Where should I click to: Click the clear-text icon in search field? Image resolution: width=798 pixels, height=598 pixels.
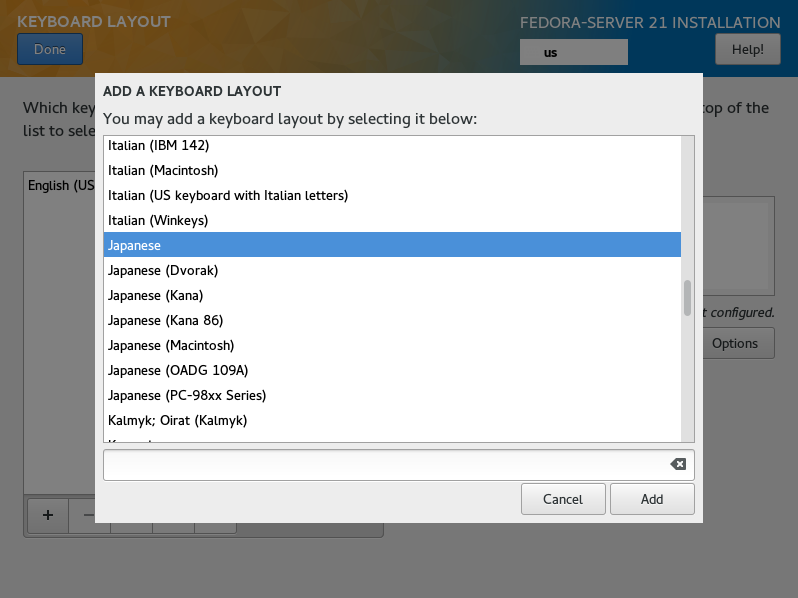(x=678, y=464)
